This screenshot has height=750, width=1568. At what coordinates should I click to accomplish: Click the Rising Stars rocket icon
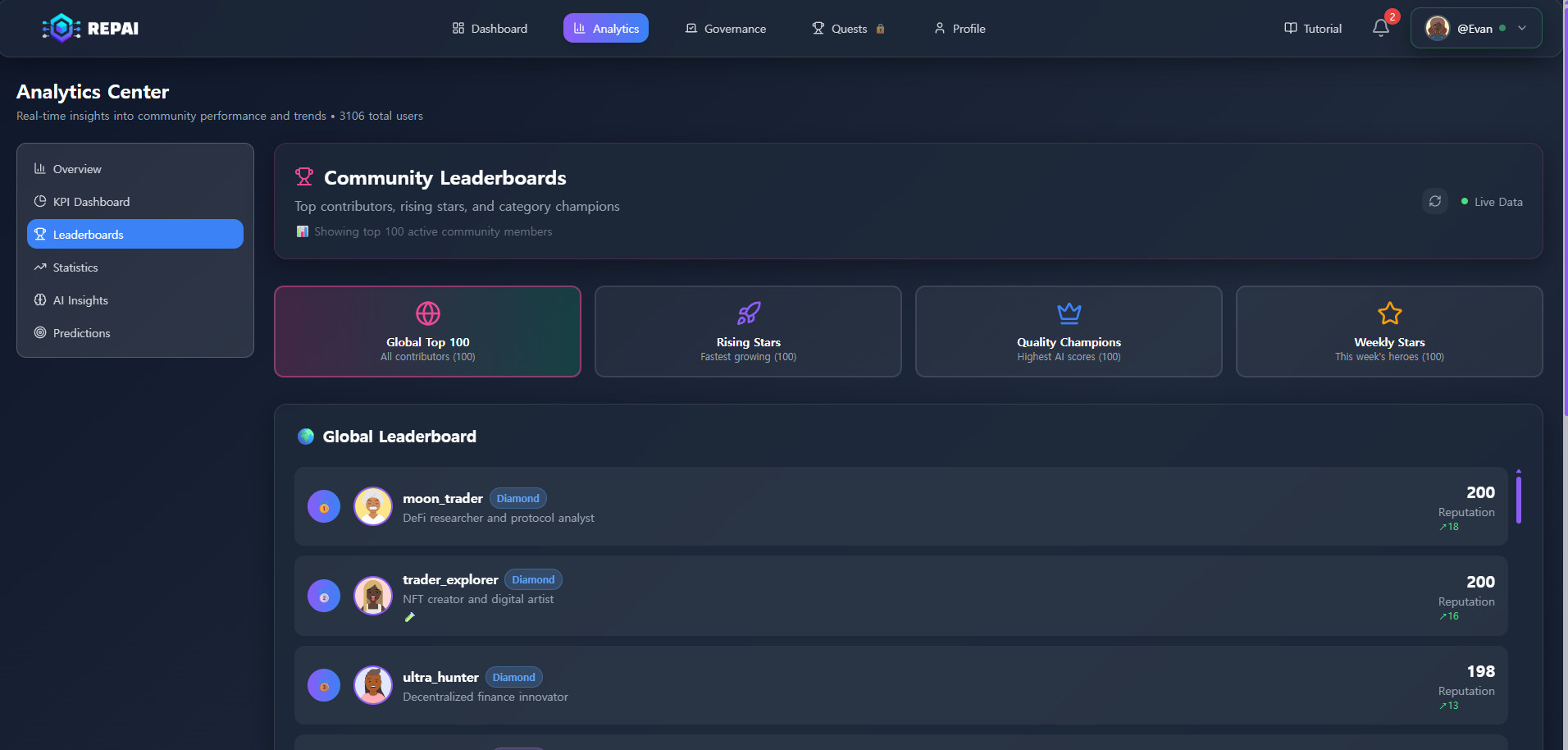click(748, 313)
